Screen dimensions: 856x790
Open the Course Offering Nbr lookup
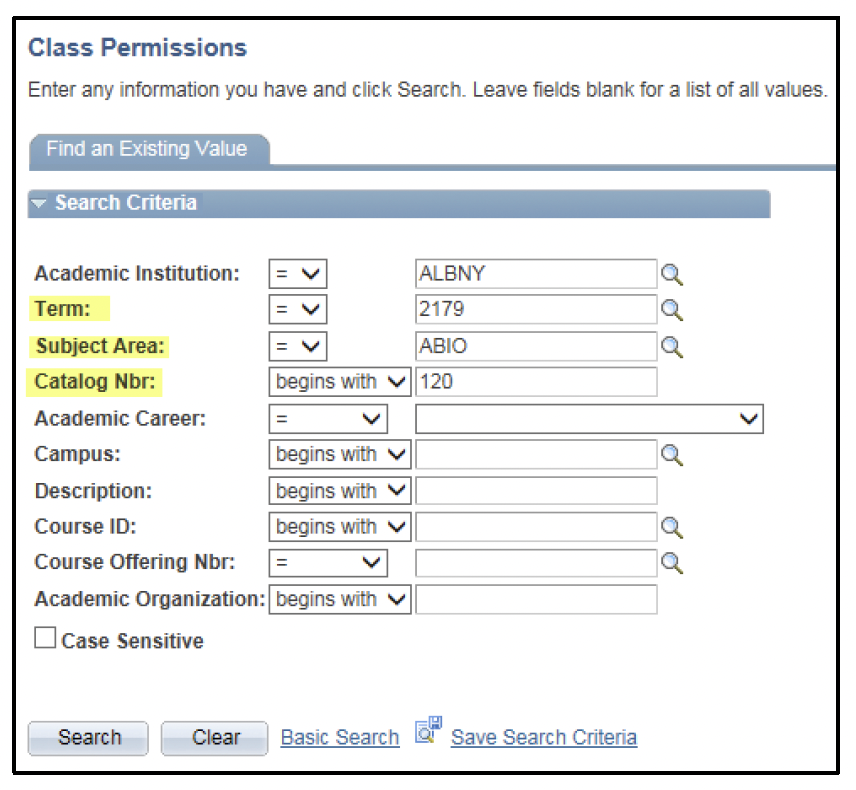671,563
